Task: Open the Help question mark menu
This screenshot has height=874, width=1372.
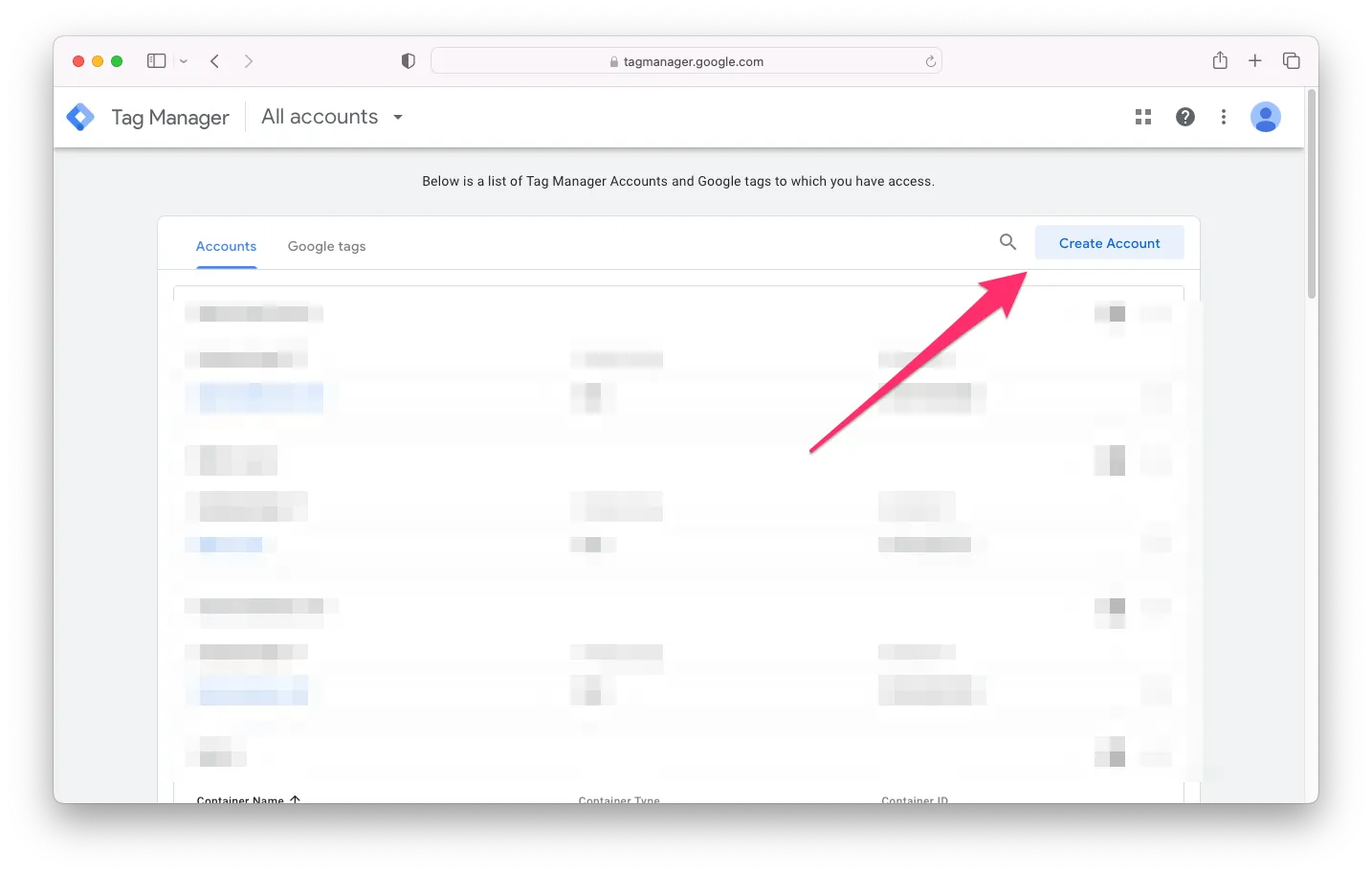Action: (1184, 117)
